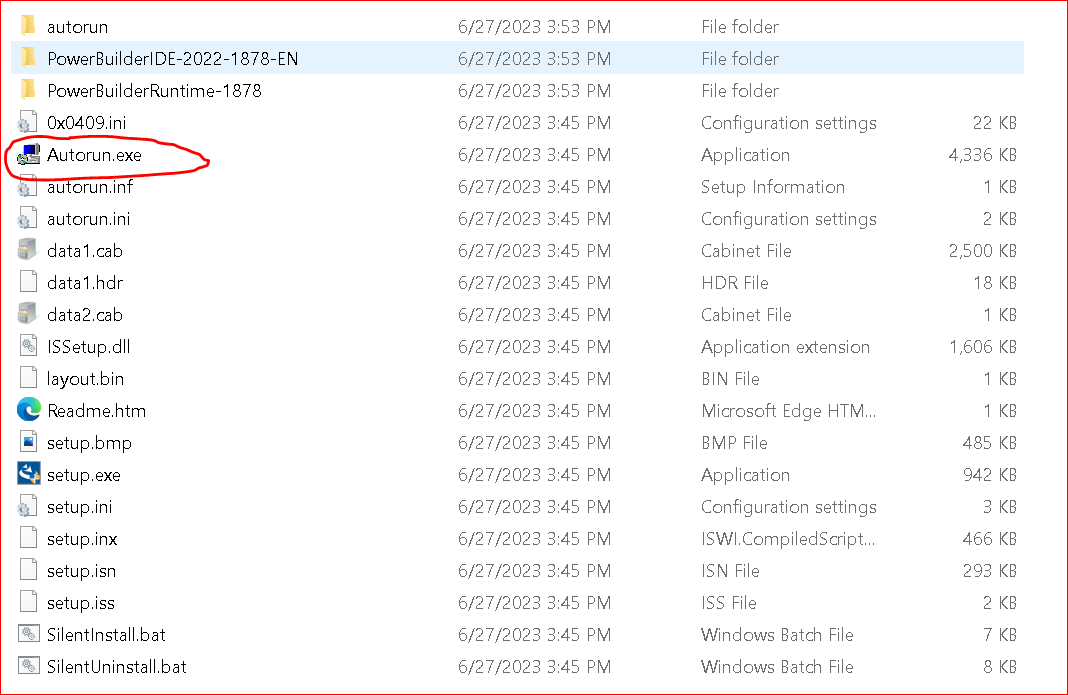
Task: Click the Readme.htm Edge icon
Action: [x=28, y=411]
